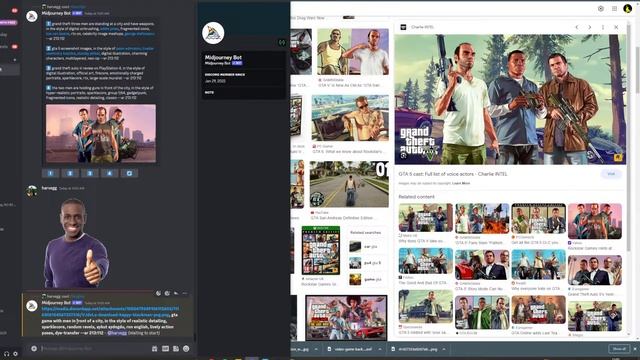Screen dimensions: 640x360
Task: Click the add attachment plus icon in message bar
Action: coord(34,349)
